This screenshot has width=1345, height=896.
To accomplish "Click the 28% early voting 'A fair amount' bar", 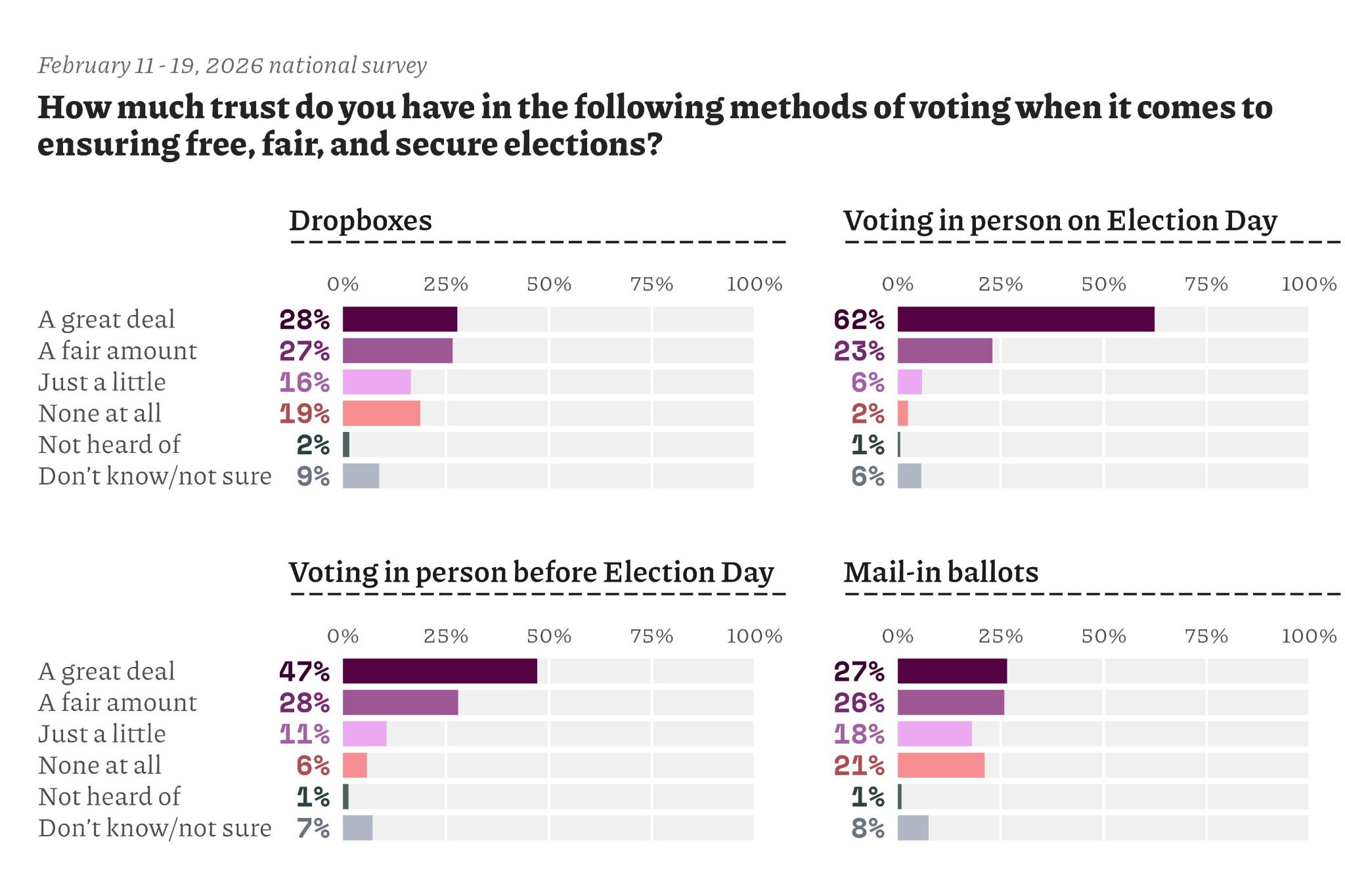I will click(400, 702).
